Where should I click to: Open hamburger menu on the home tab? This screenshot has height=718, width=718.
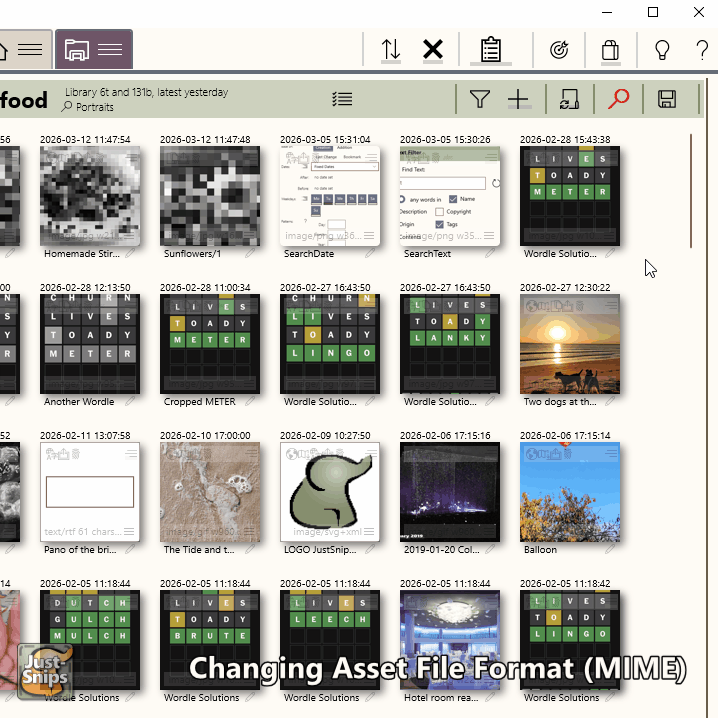30,49
